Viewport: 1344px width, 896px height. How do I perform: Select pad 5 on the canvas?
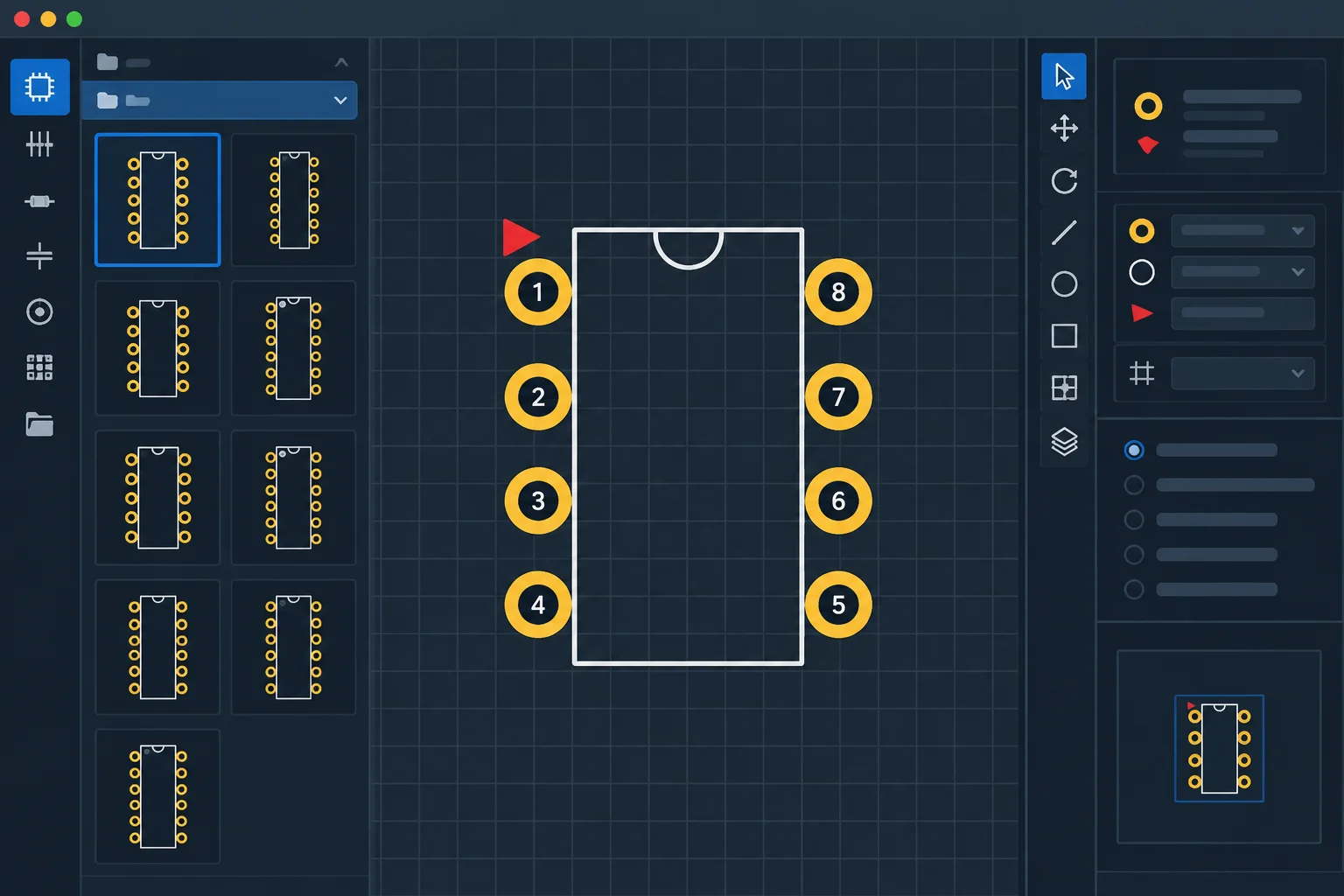[838, 605]
